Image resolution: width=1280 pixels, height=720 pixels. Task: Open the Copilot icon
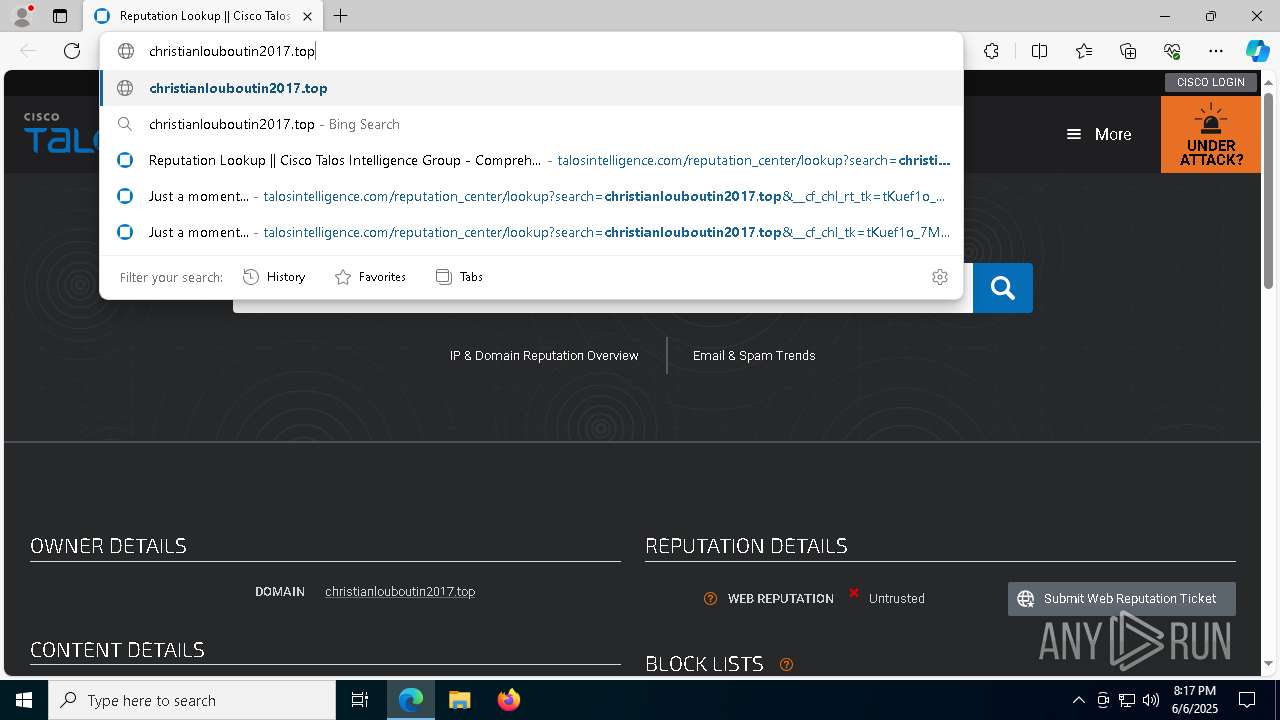[1257, 51]
